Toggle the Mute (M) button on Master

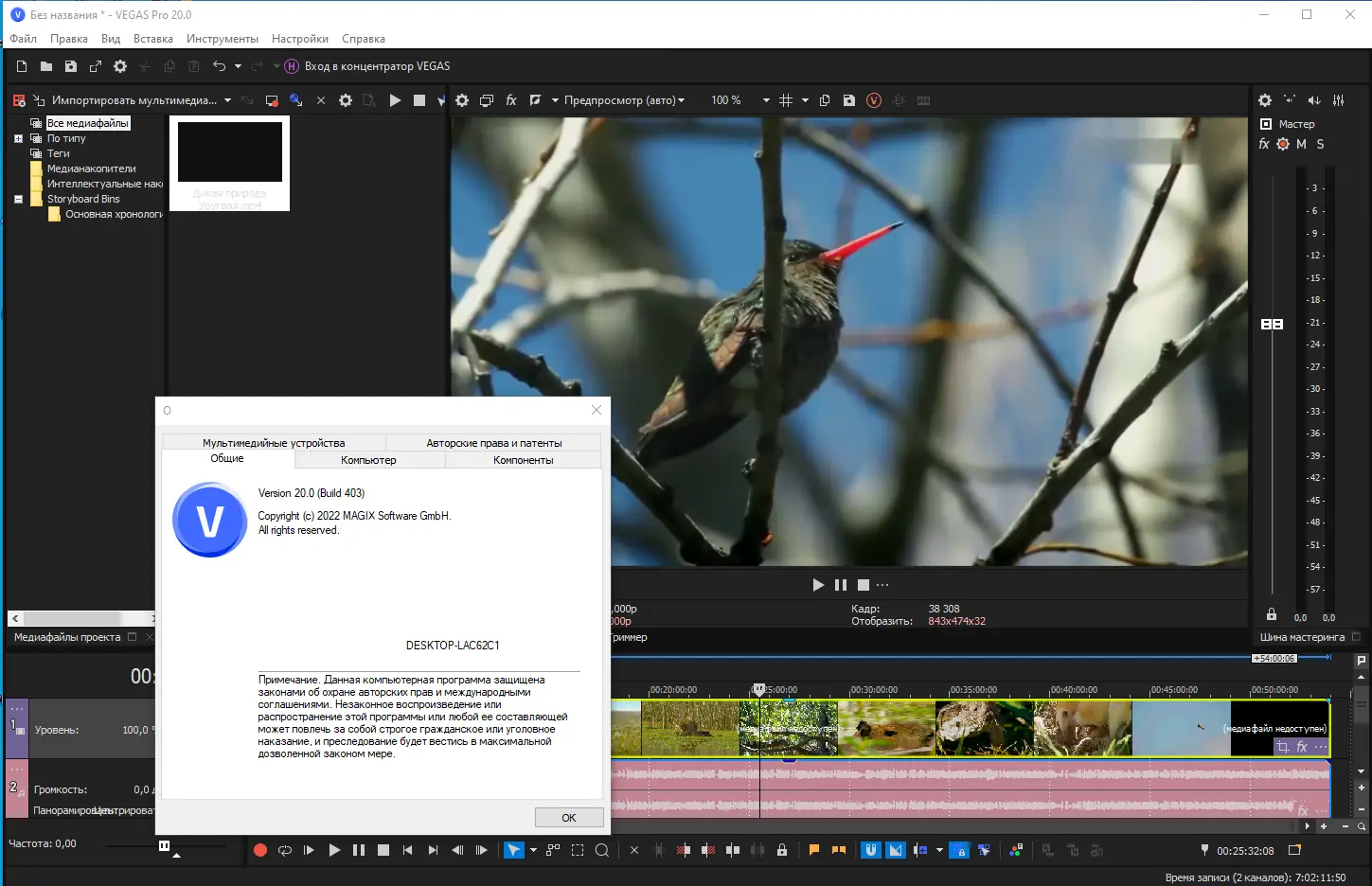(x=1301, y=144)
